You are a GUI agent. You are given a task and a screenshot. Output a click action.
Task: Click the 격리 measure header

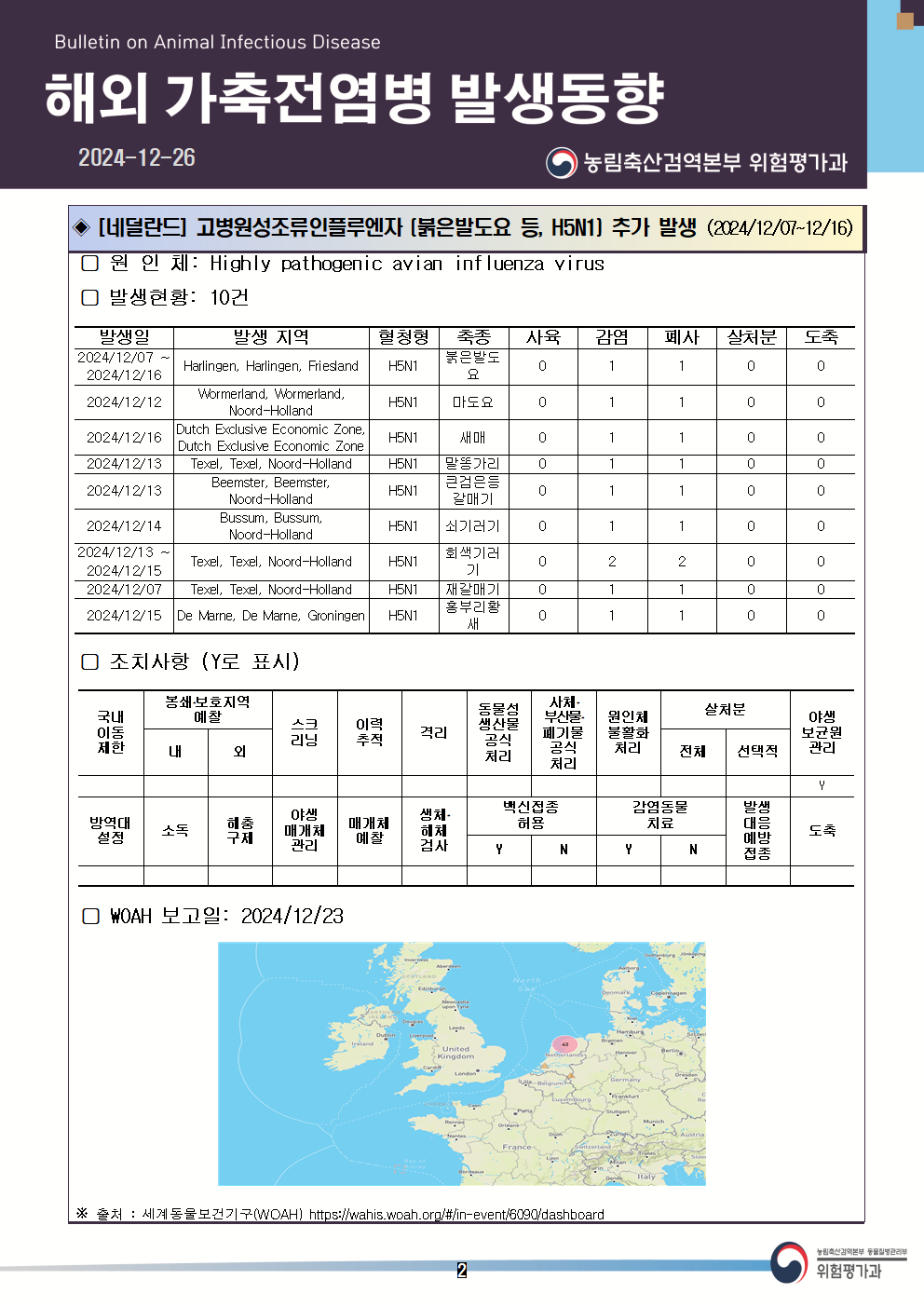point(434,732)
